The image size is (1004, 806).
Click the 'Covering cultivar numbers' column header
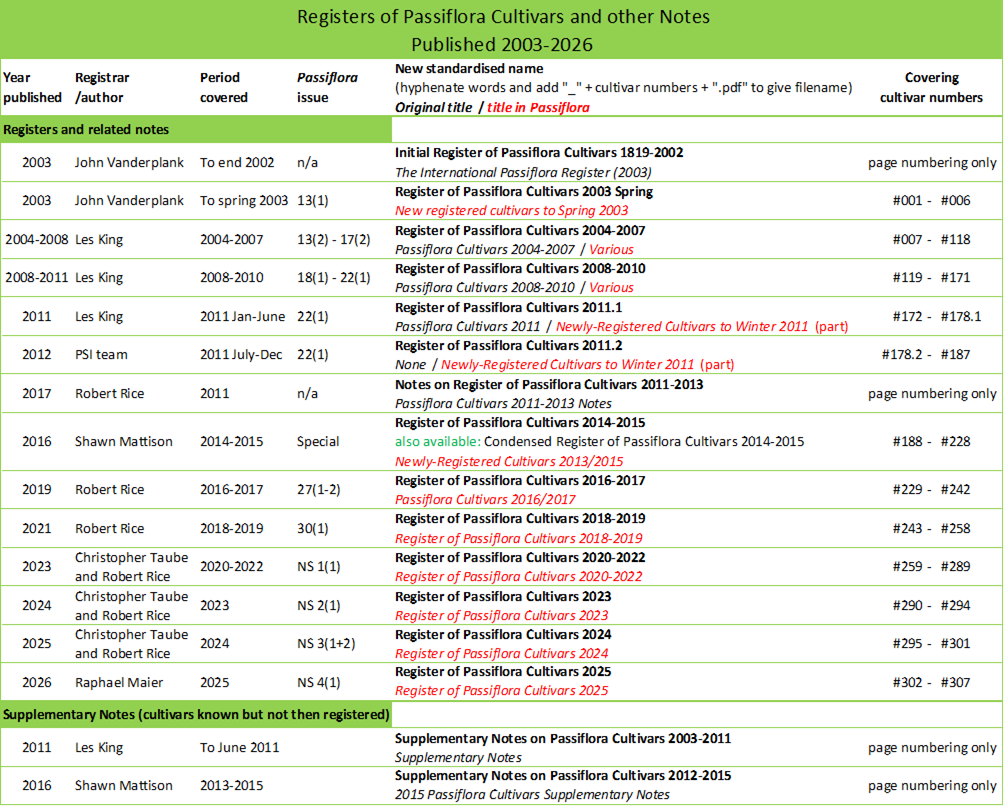click(931, 88)
